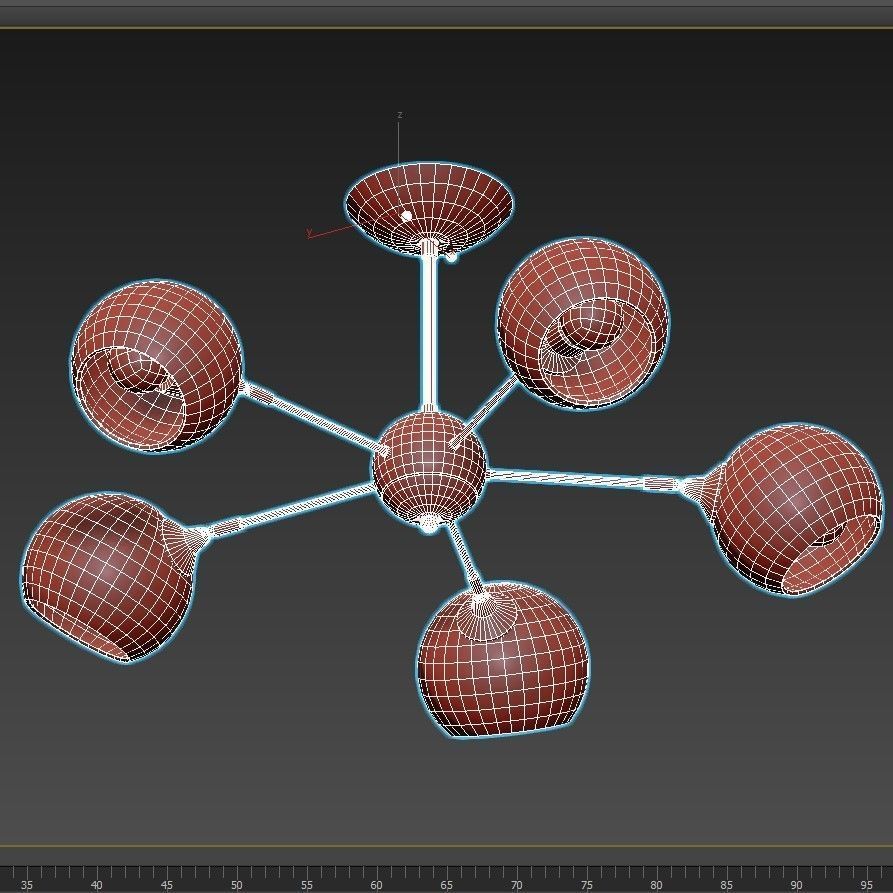893x893 pixels.
Task: Select the upper-left globe shade
Action: [156, 365]
